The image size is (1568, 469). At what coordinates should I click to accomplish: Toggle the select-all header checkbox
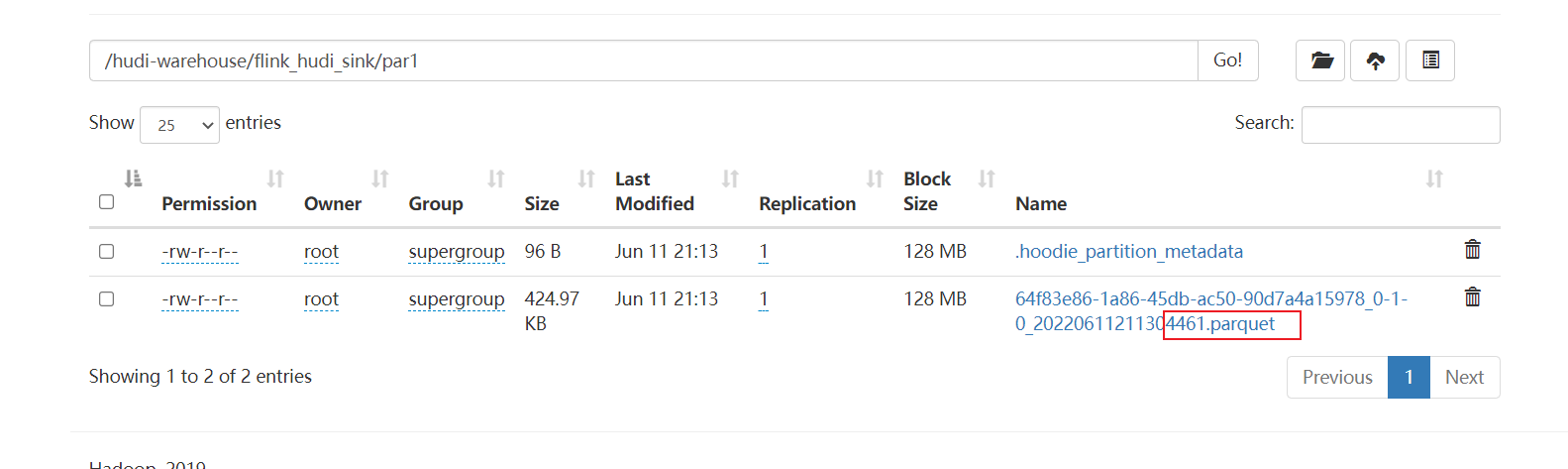point(107,202)
